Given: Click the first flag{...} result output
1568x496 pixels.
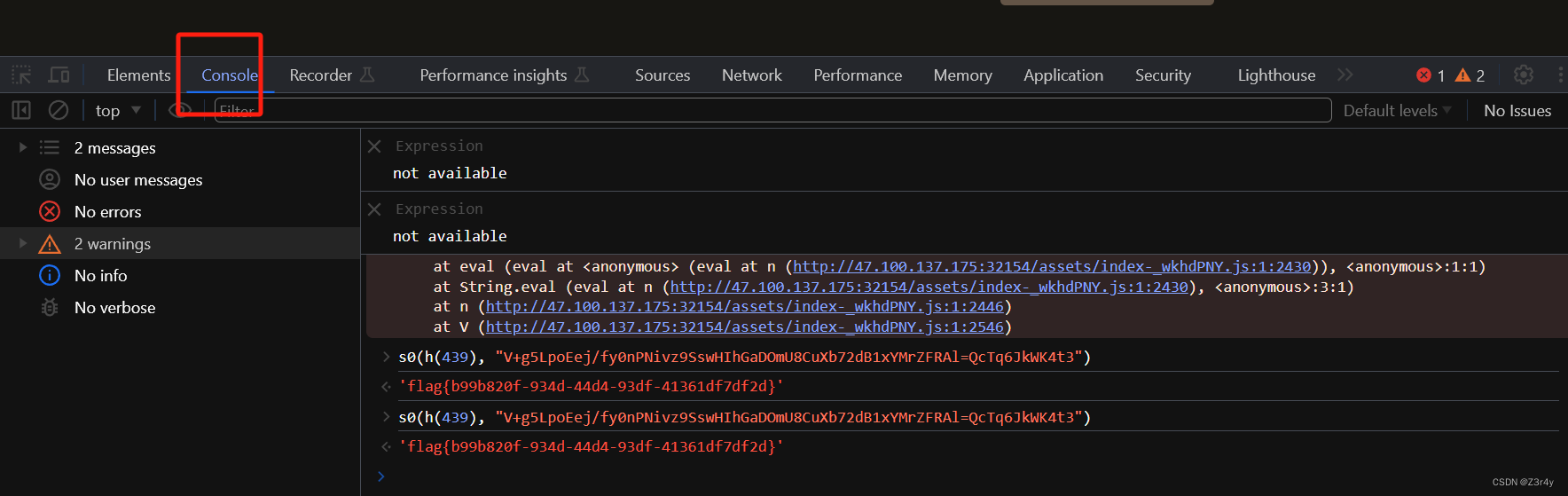Looking at the screenshot, I should coord(592,386).
